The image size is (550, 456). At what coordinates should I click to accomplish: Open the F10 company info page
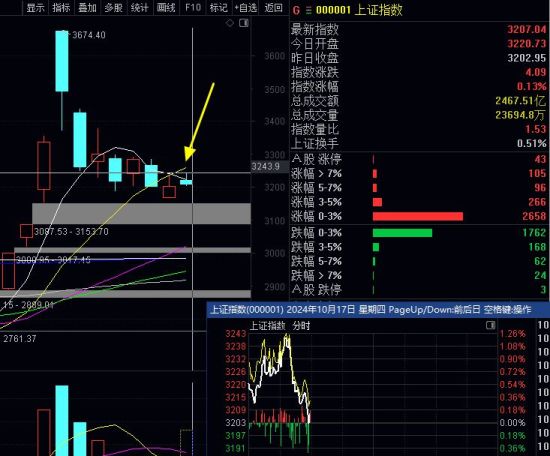click(x=193, y=7)
